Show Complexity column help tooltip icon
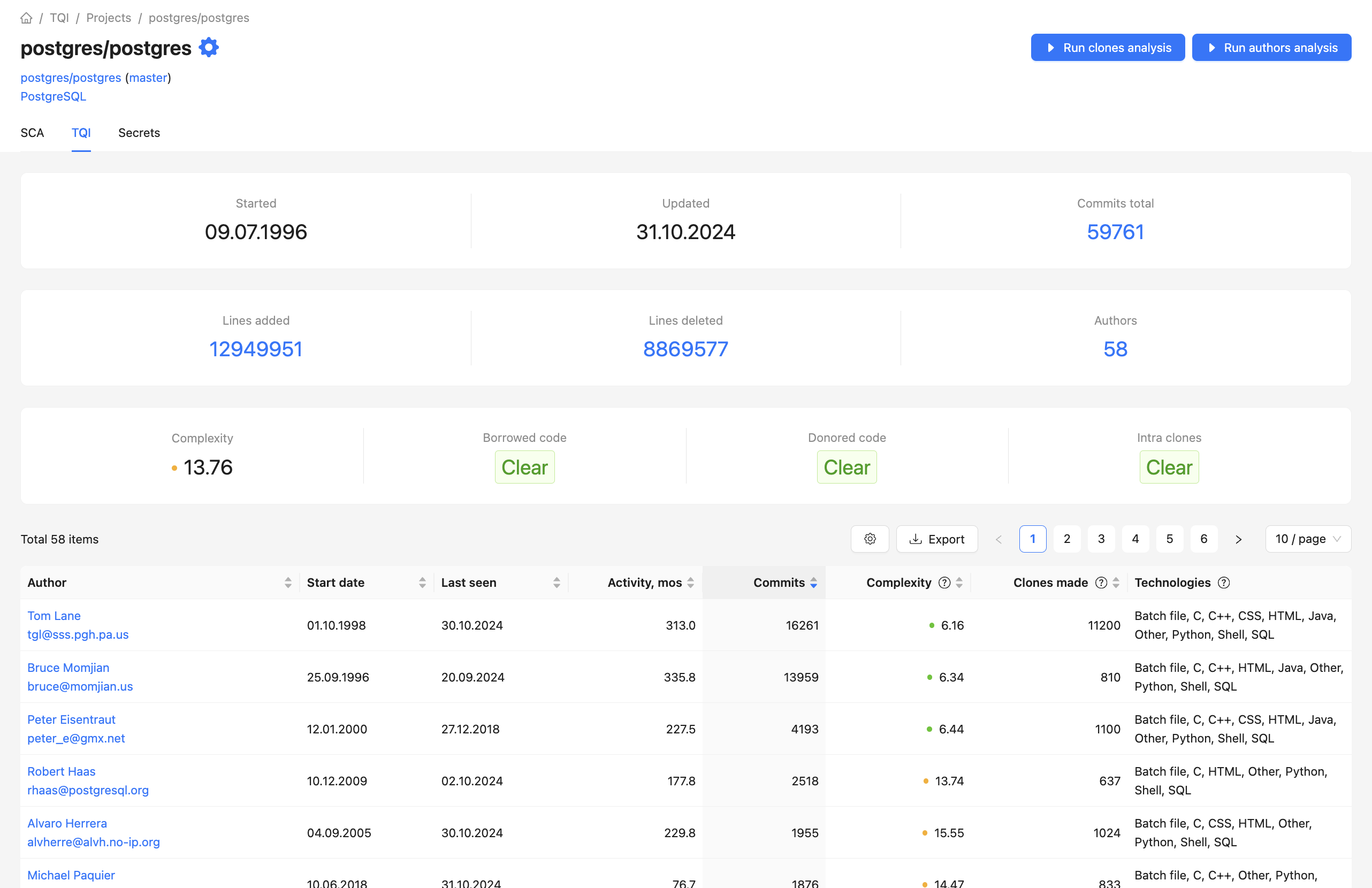The width and height of the screenshot is (1372, 888). (944, 583)
